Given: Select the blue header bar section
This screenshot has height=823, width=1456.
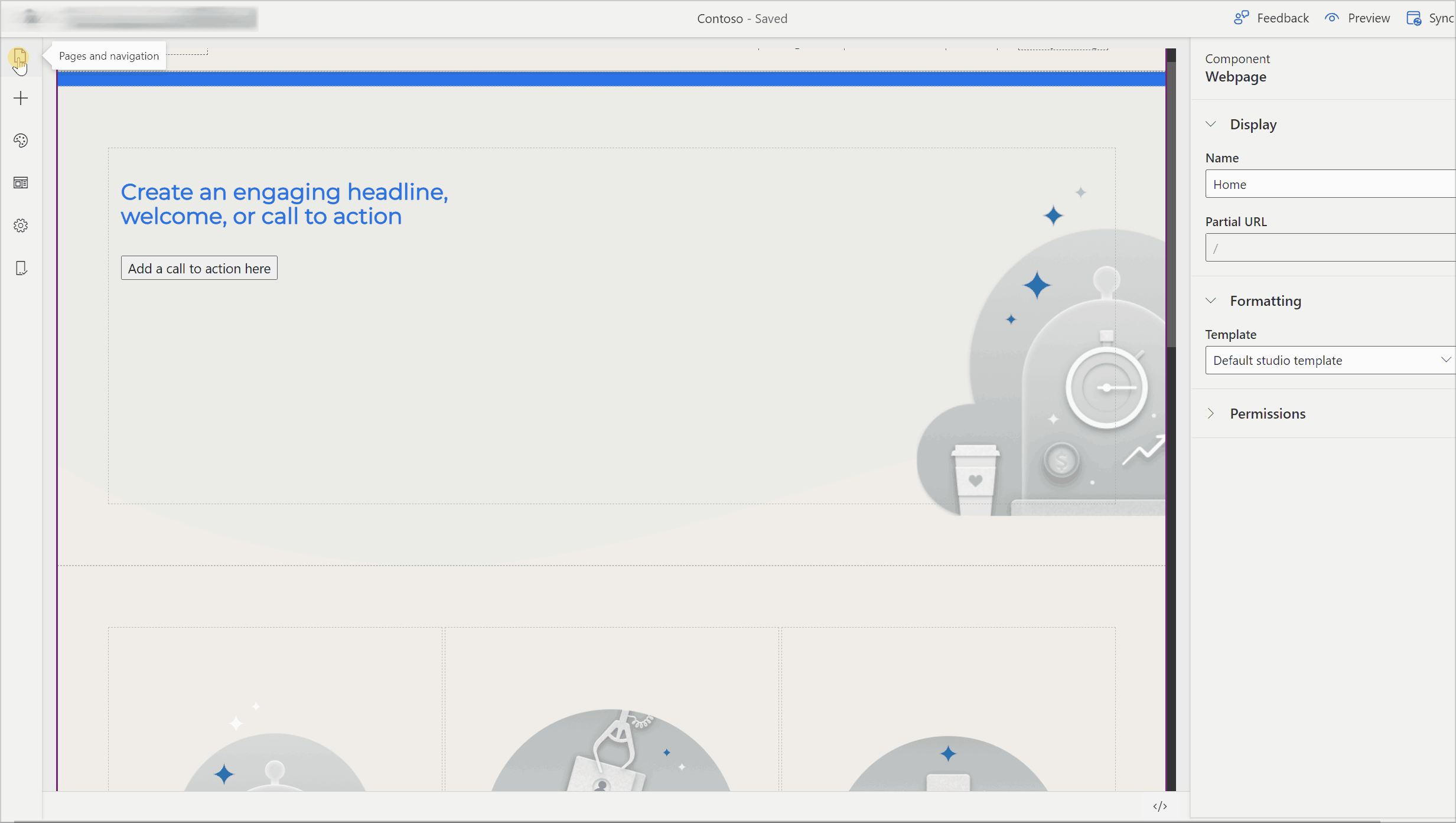Looking at the screenshot, I should [611, 79].
